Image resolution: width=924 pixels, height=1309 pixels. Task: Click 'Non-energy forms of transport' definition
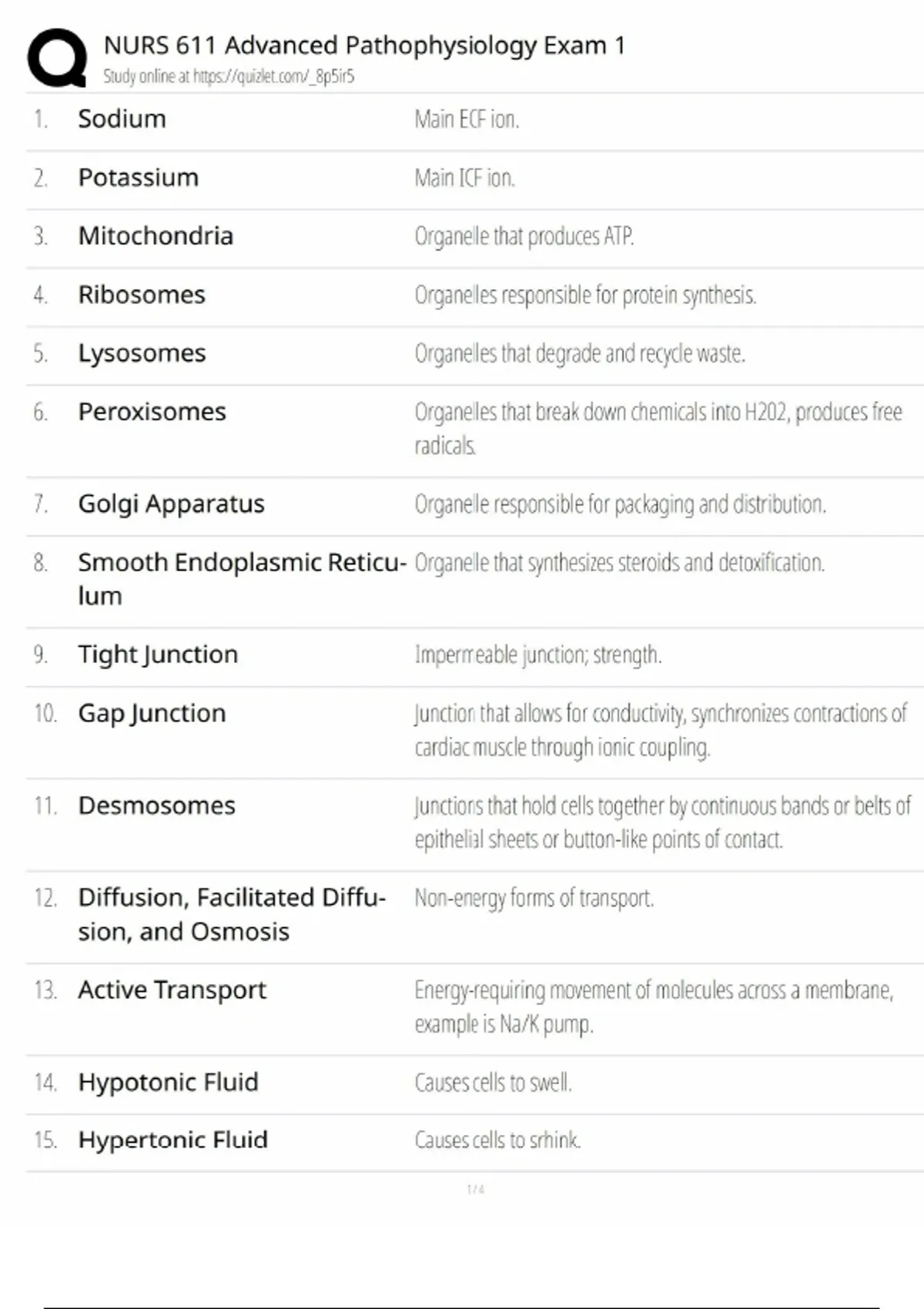[534, 898]
